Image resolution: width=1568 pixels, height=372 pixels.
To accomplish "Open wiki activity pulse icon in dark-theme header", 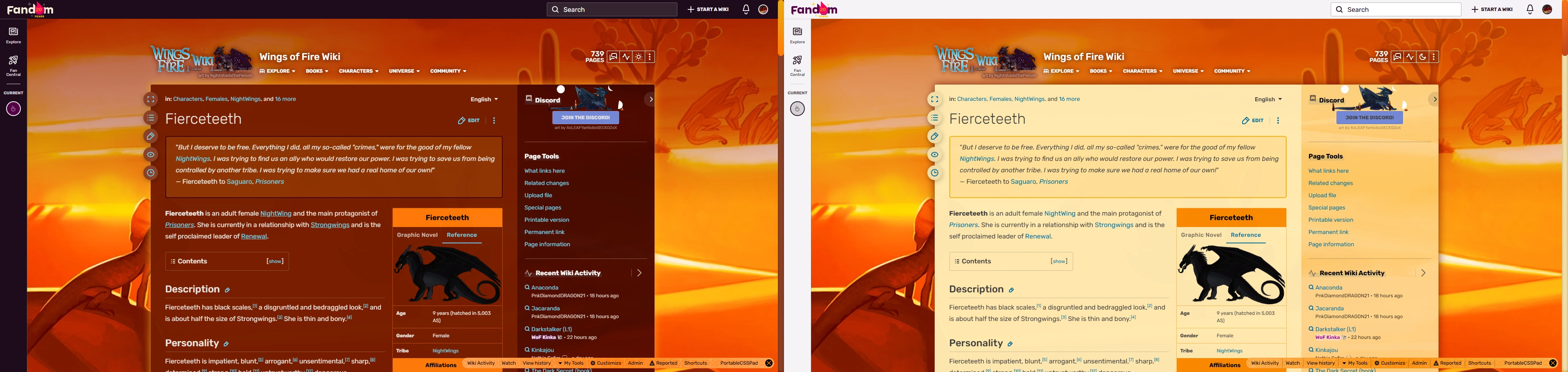I will pyautogui.click(x=626, y=57).
